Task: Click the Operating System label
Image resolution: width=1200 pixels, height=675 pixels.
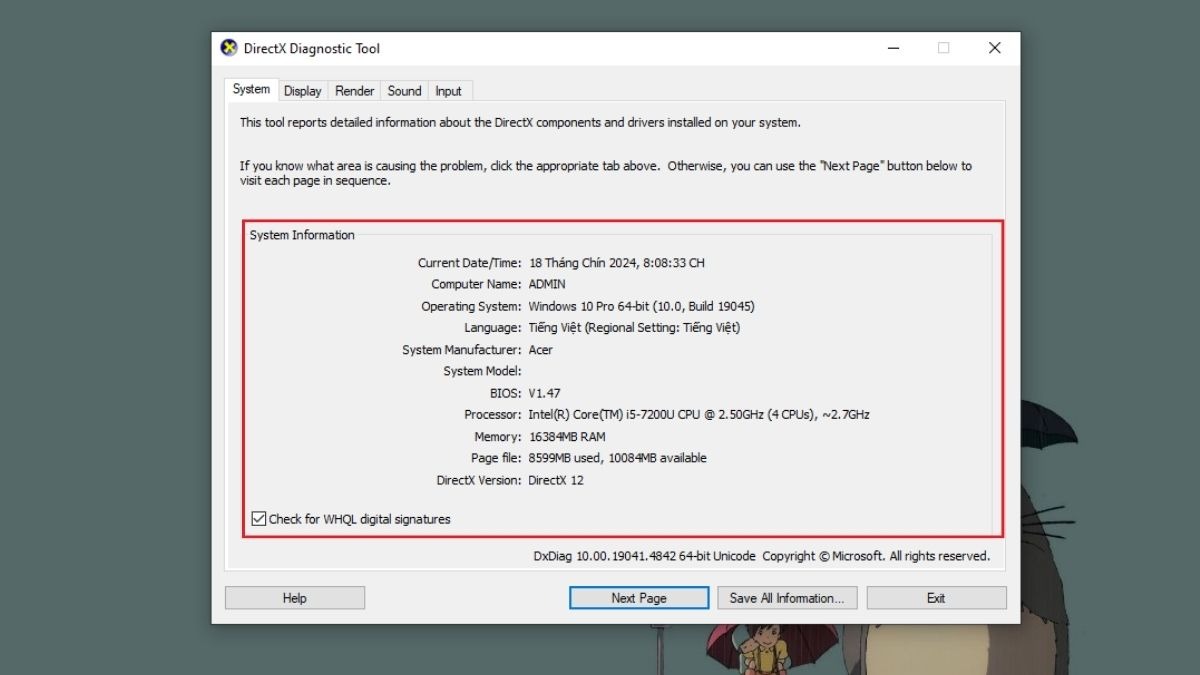Action: point(471,307)
